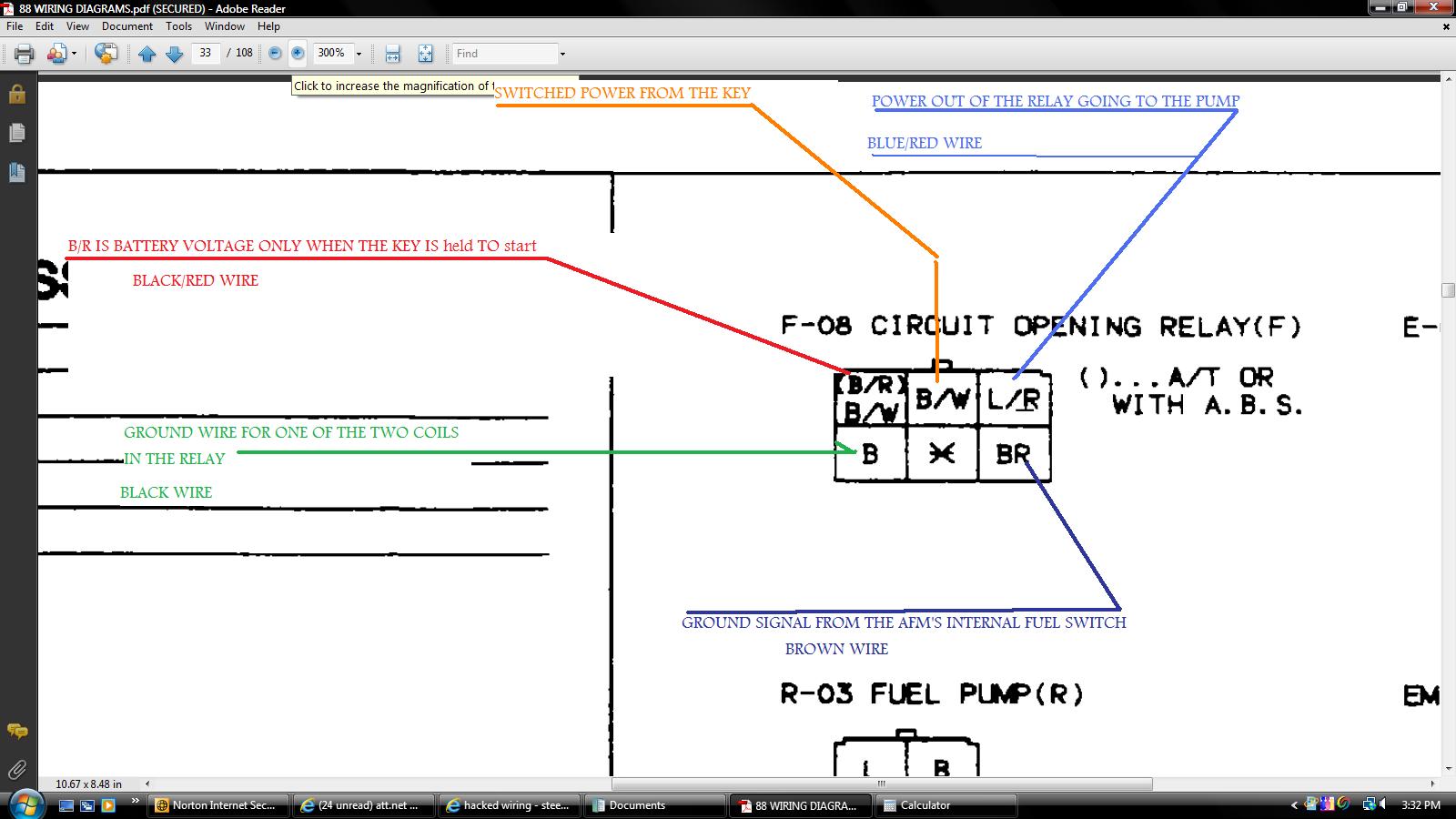
Task: Click the fit full page icon
Action: [425, 54]
